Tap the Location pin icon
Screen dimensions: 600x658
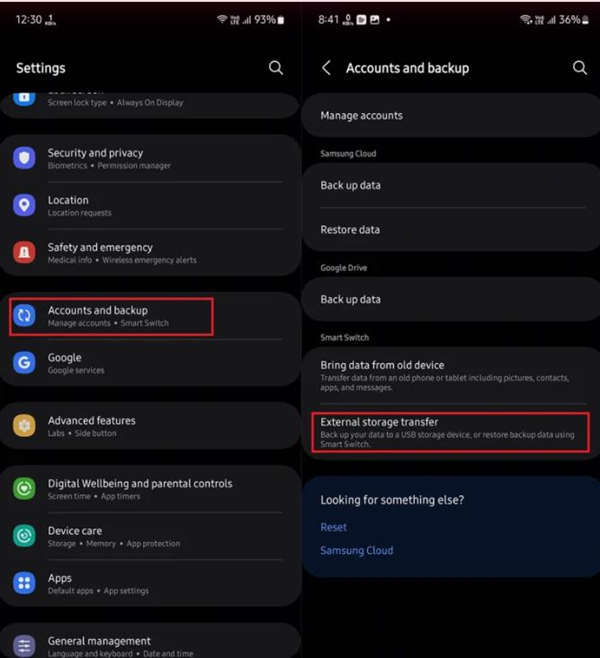pos(24,205)
